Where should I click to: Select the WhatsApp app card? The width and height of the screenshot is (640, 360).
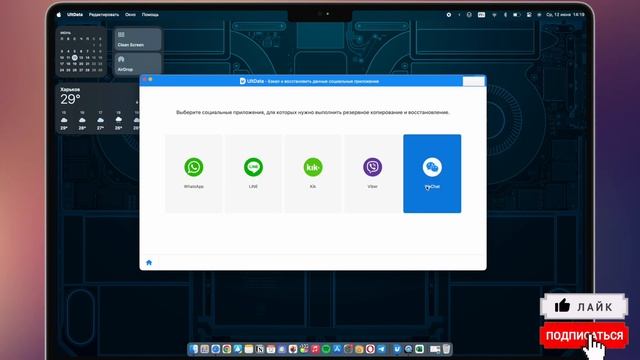(x=193, y=173)
